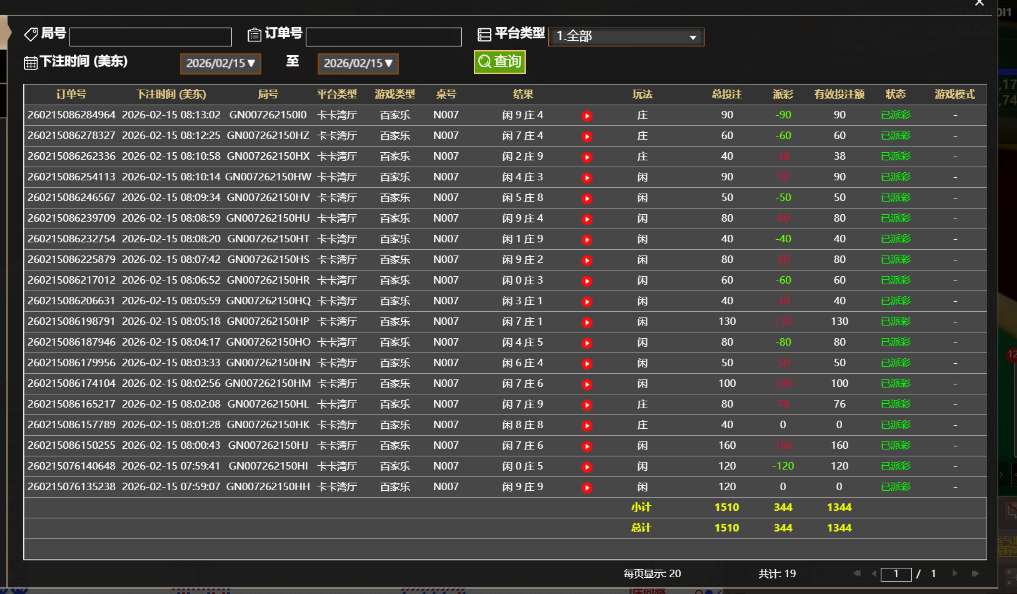The height and width of the screenshot is (594, 1017).
Task: Jump to the first results page
Action: click(x=856, y=574)
